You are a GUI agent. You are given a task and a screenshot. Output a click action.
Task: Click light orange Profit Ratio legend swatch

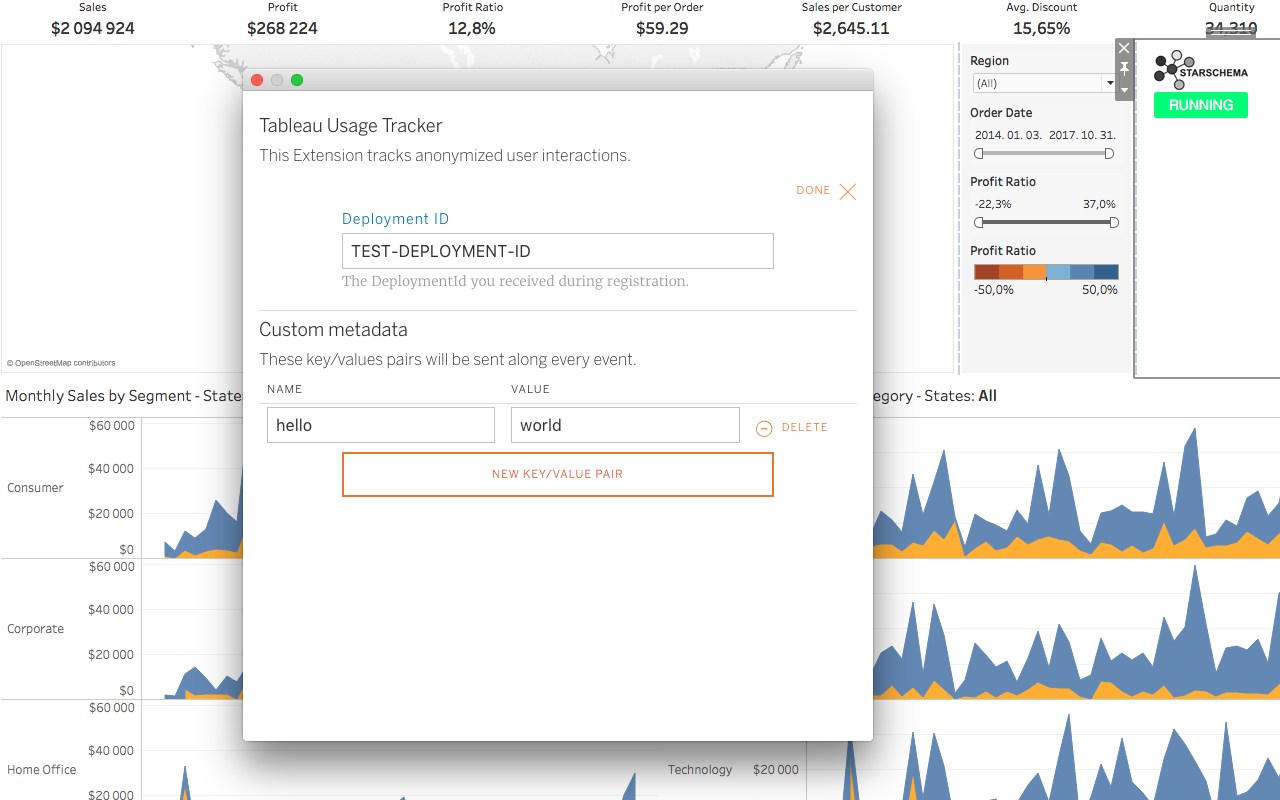[1034, 272]
